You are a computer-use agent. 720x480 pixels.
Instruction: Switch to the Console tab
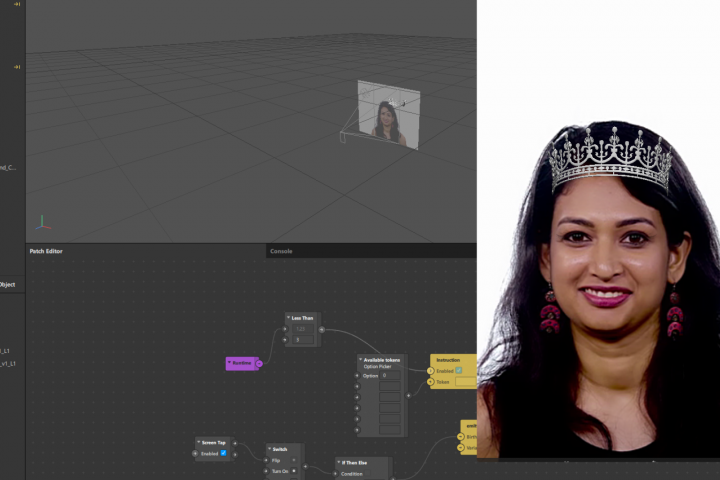[281, 251]
